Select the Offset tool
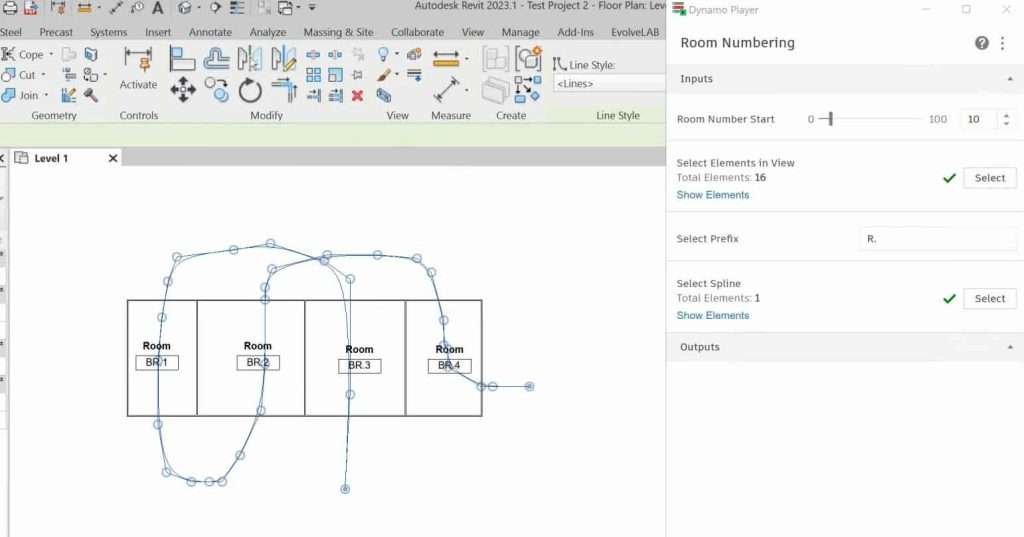 [216, 58]
